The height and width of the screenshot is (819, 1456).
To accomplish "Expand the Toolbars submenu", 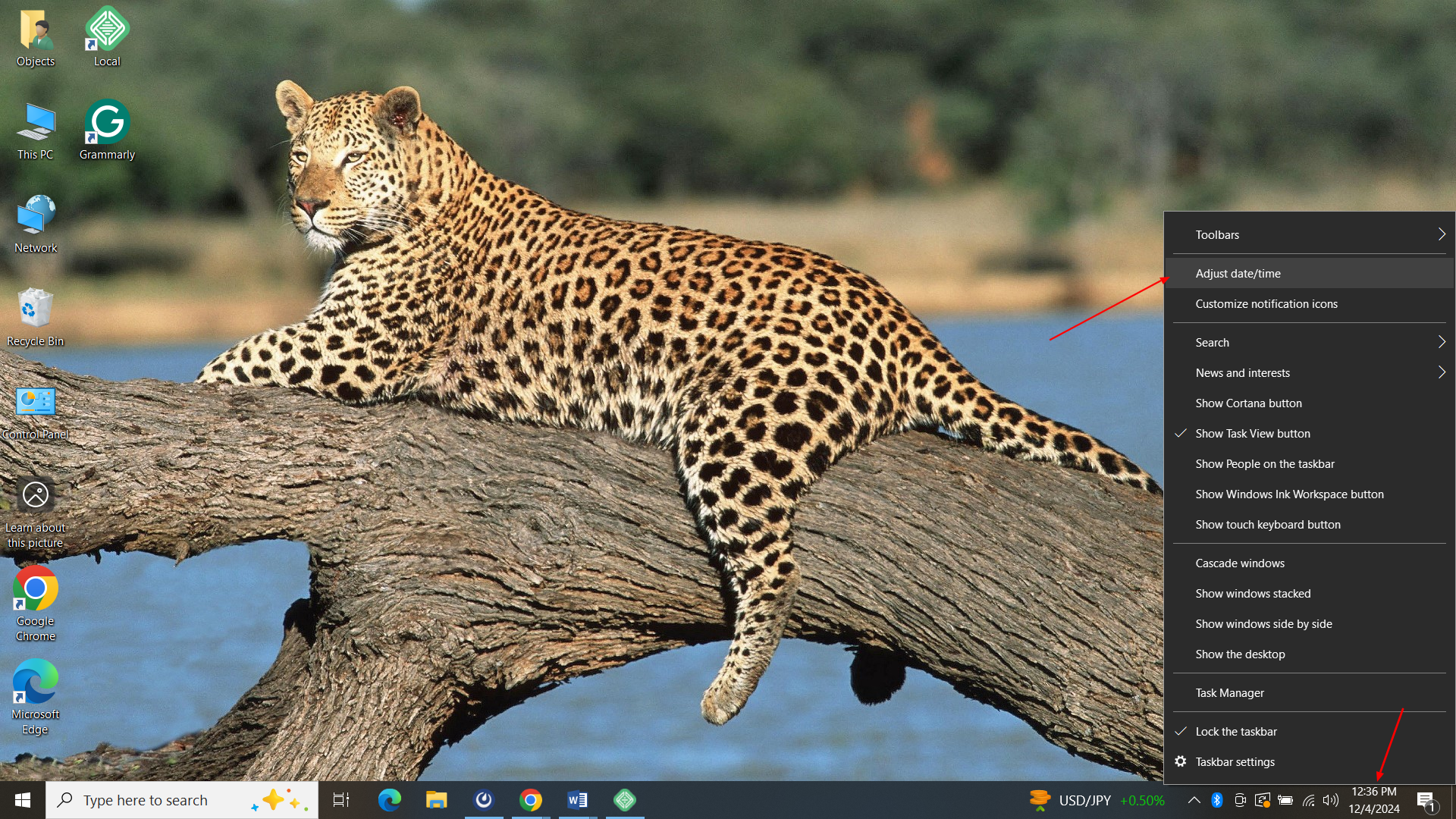I will 1310,234.
